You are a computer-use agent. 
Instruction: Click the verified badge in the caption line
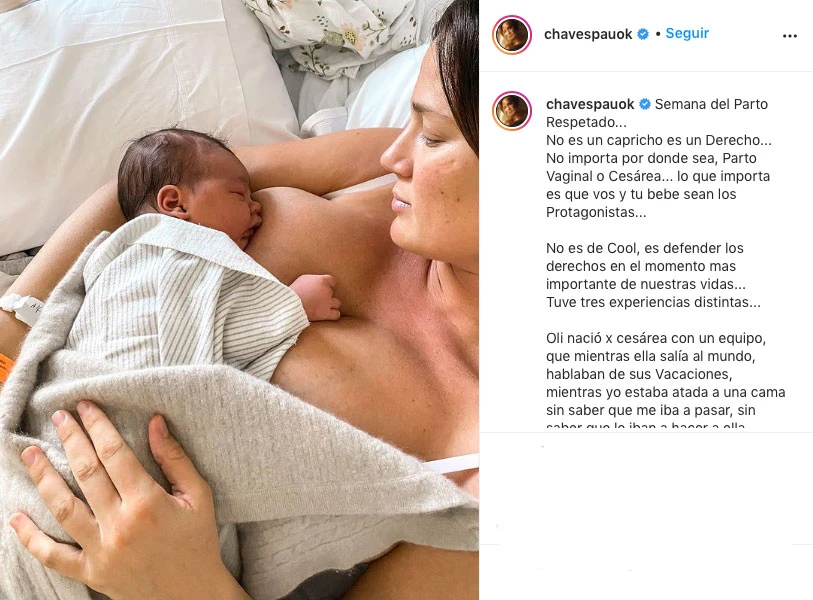tap(644, 104)
